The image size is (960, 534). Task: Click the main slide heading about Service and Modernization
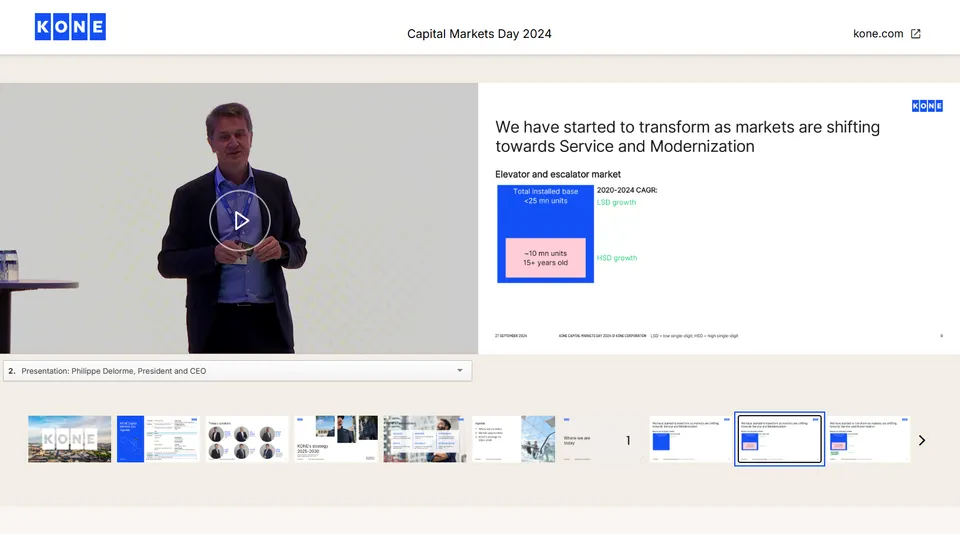[687, 137]
